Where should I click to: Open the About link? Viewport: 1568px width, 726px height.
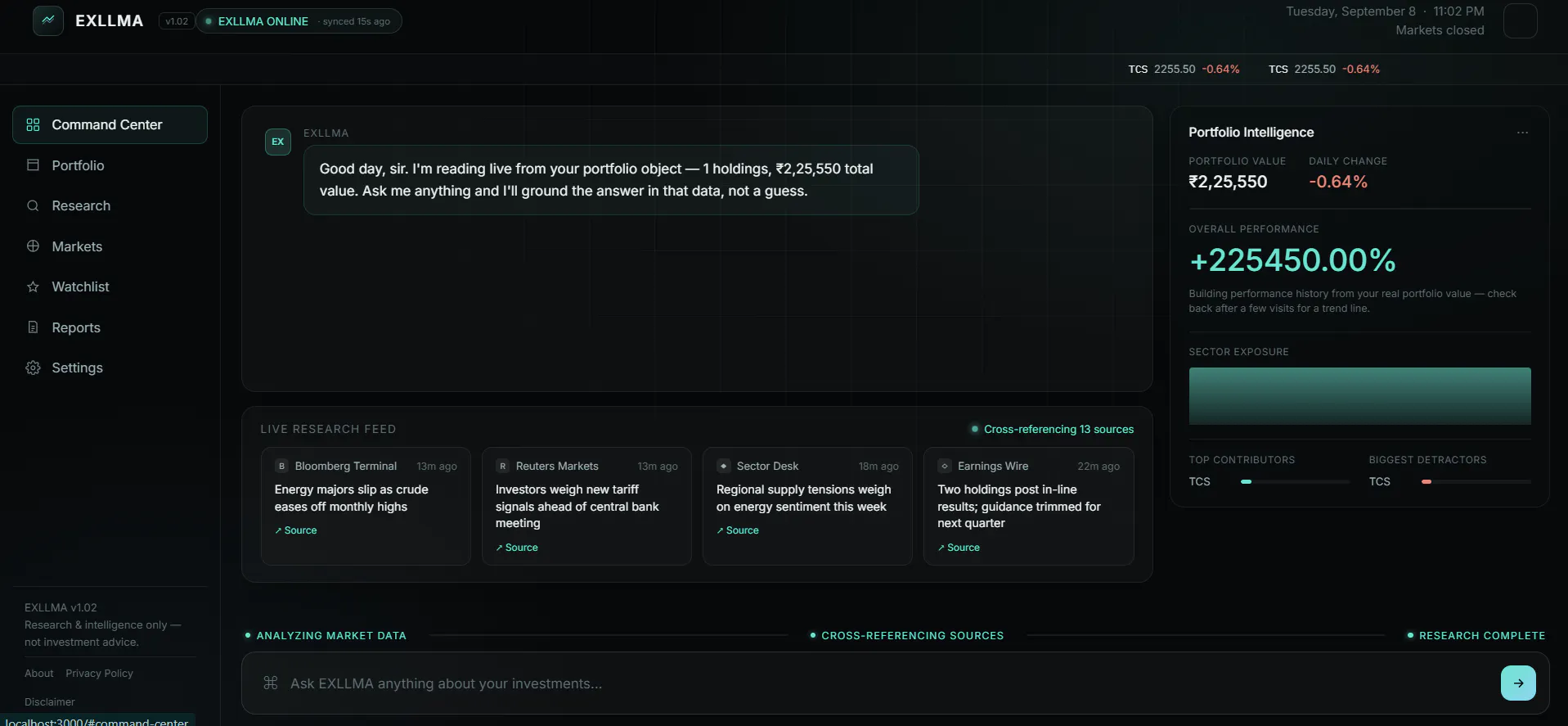point(39,674)
